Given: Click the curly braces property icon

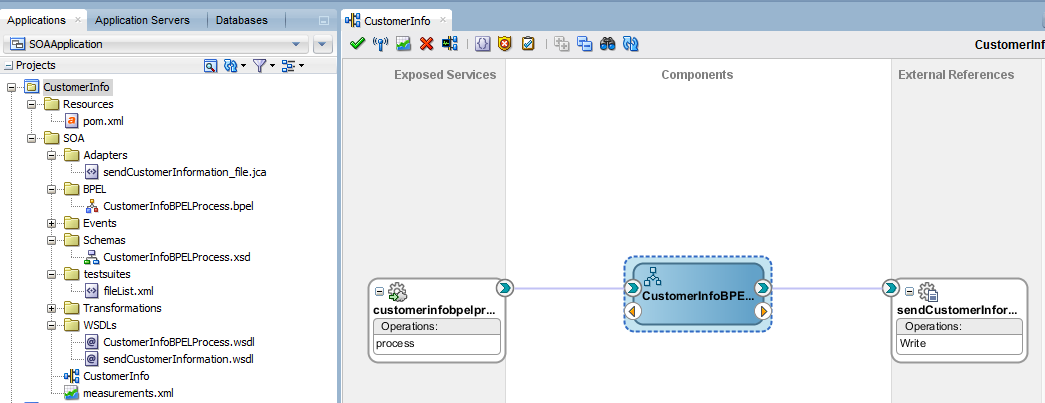Looking at the screenshot, I should point(483,44).
